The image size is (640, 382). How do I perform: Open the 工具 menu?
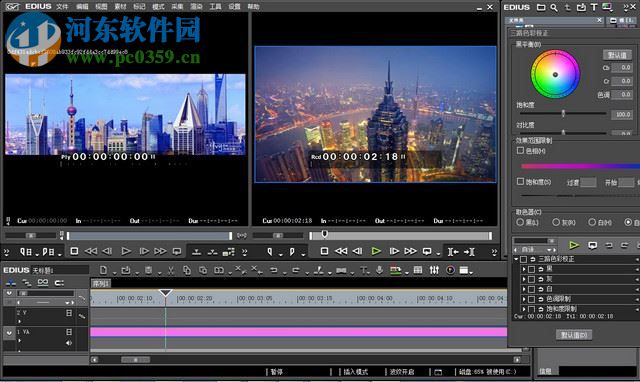(x=215, y=7)
